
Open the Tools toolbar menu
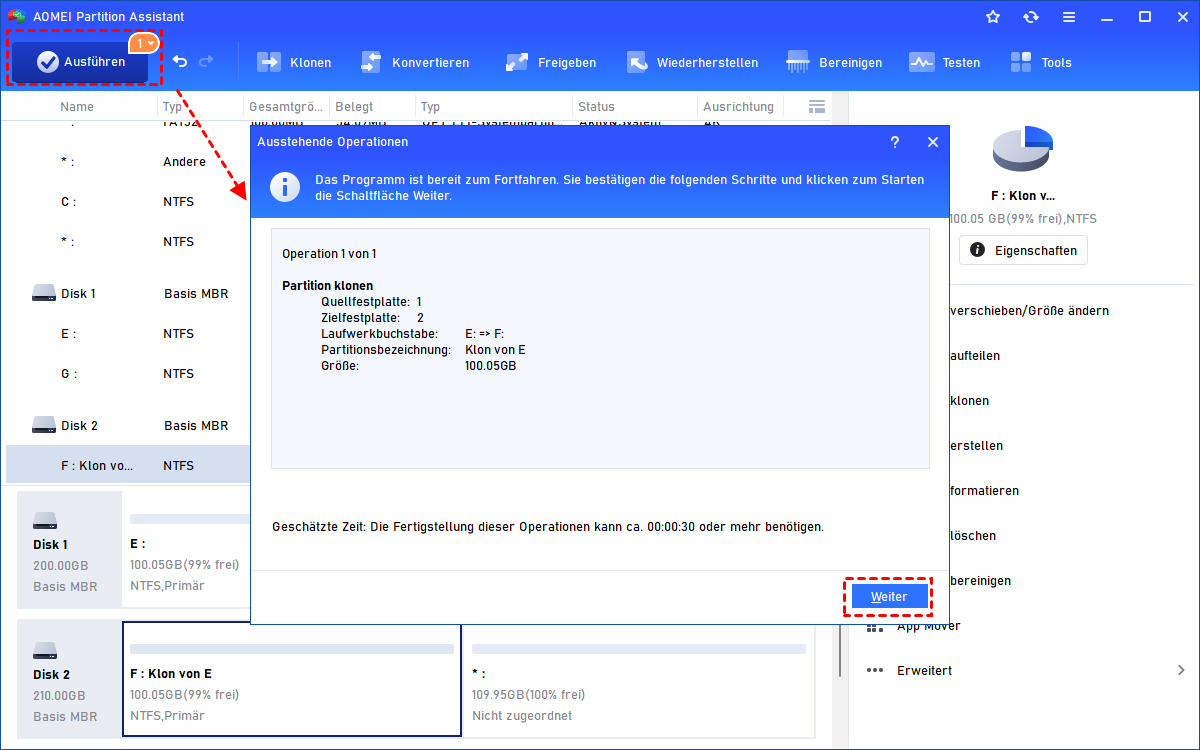1040,62
